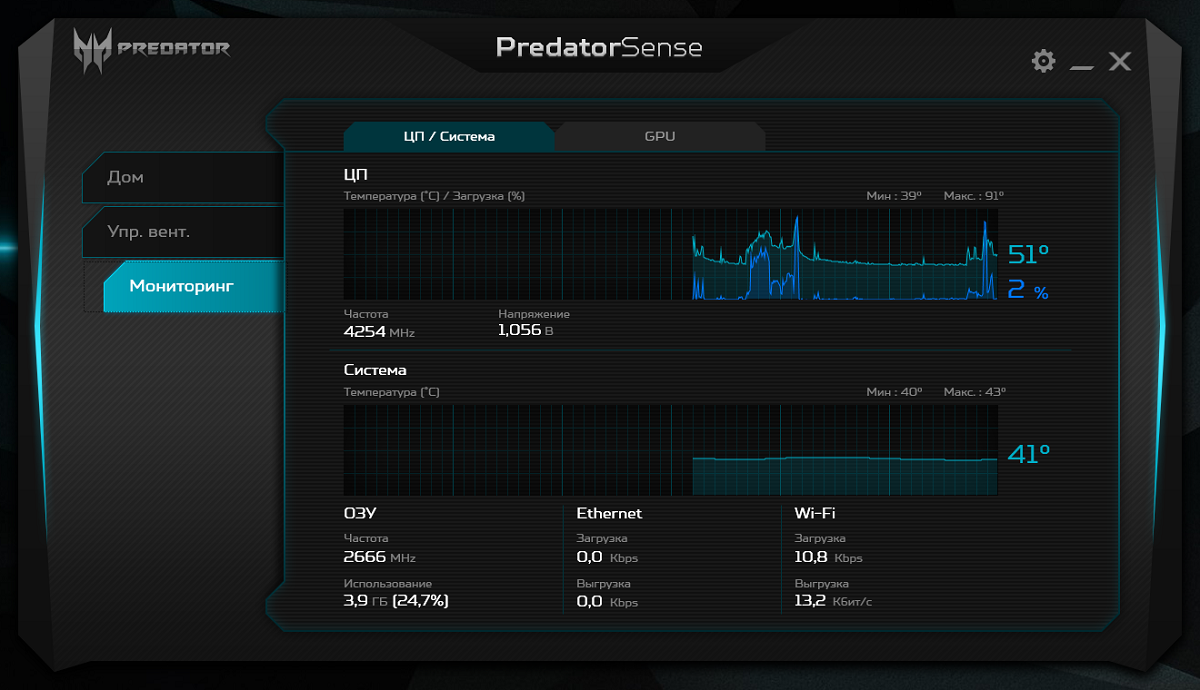The width and height of the screenshot is (1200, 690).
Task: Click the system temperature reading 41°
Action: pyautogui.click(x=1029, y=455)
